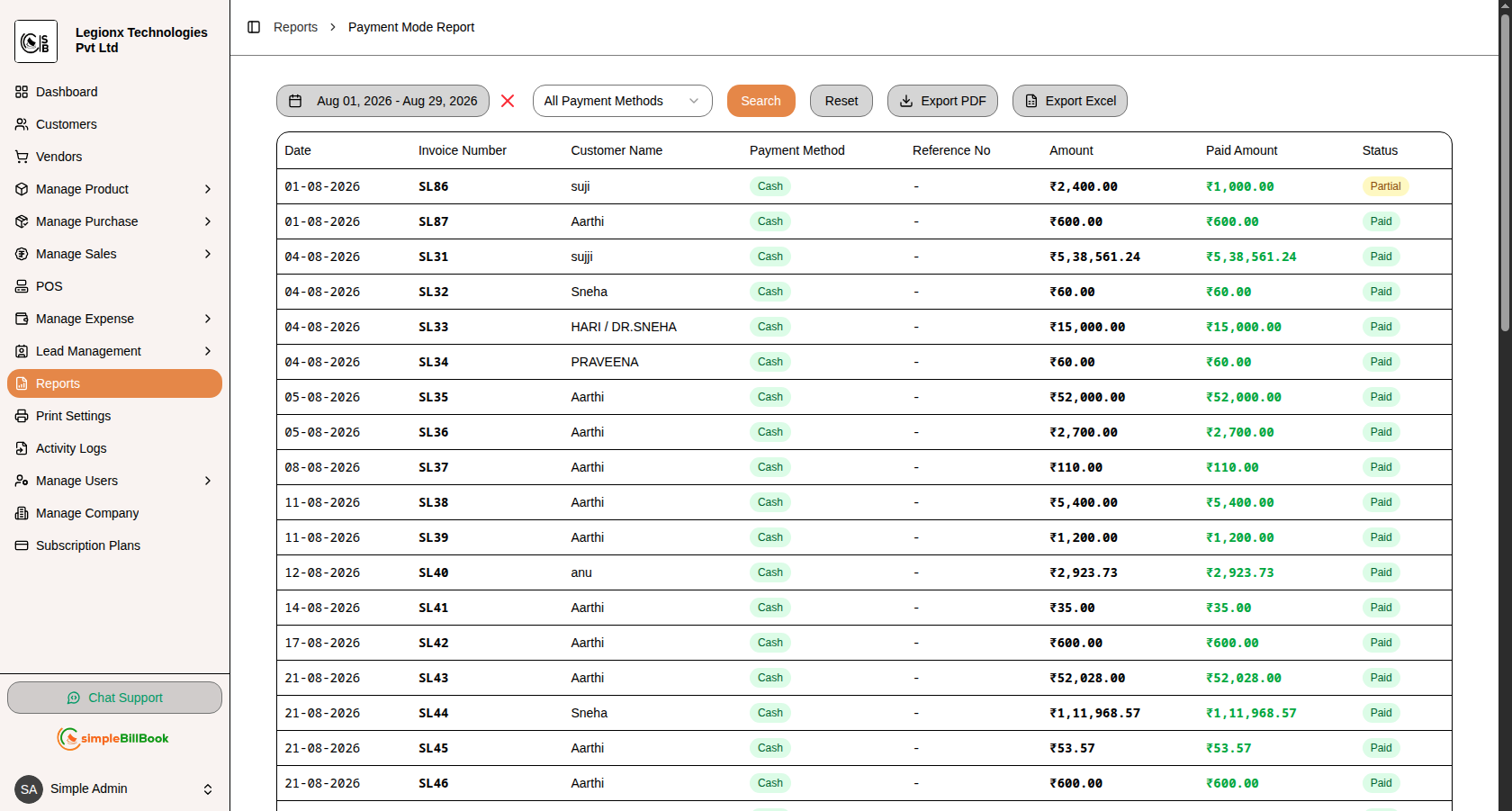Click amount ₹5,38,561.24 in Amount column
Screen dimensions: 1512x811
point(1094,257)
